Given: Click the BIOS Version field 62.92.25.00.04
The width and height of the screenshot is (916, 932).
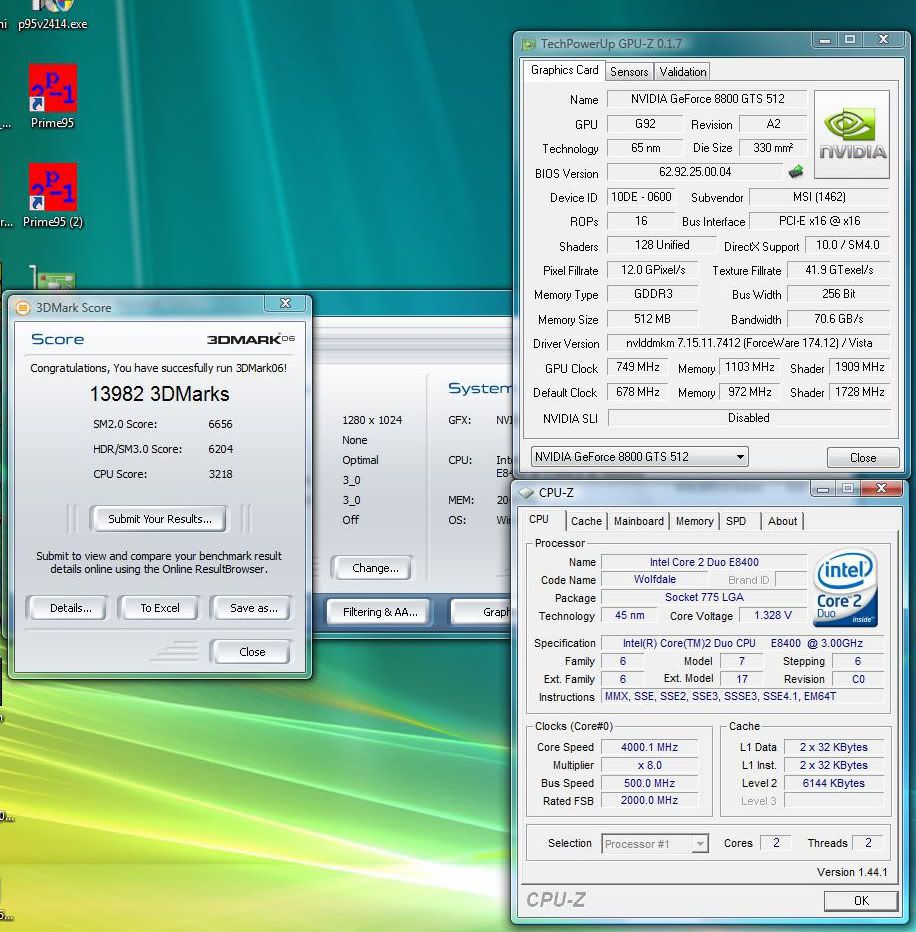Looking at the screenshot, I should (x=695, y=172).
